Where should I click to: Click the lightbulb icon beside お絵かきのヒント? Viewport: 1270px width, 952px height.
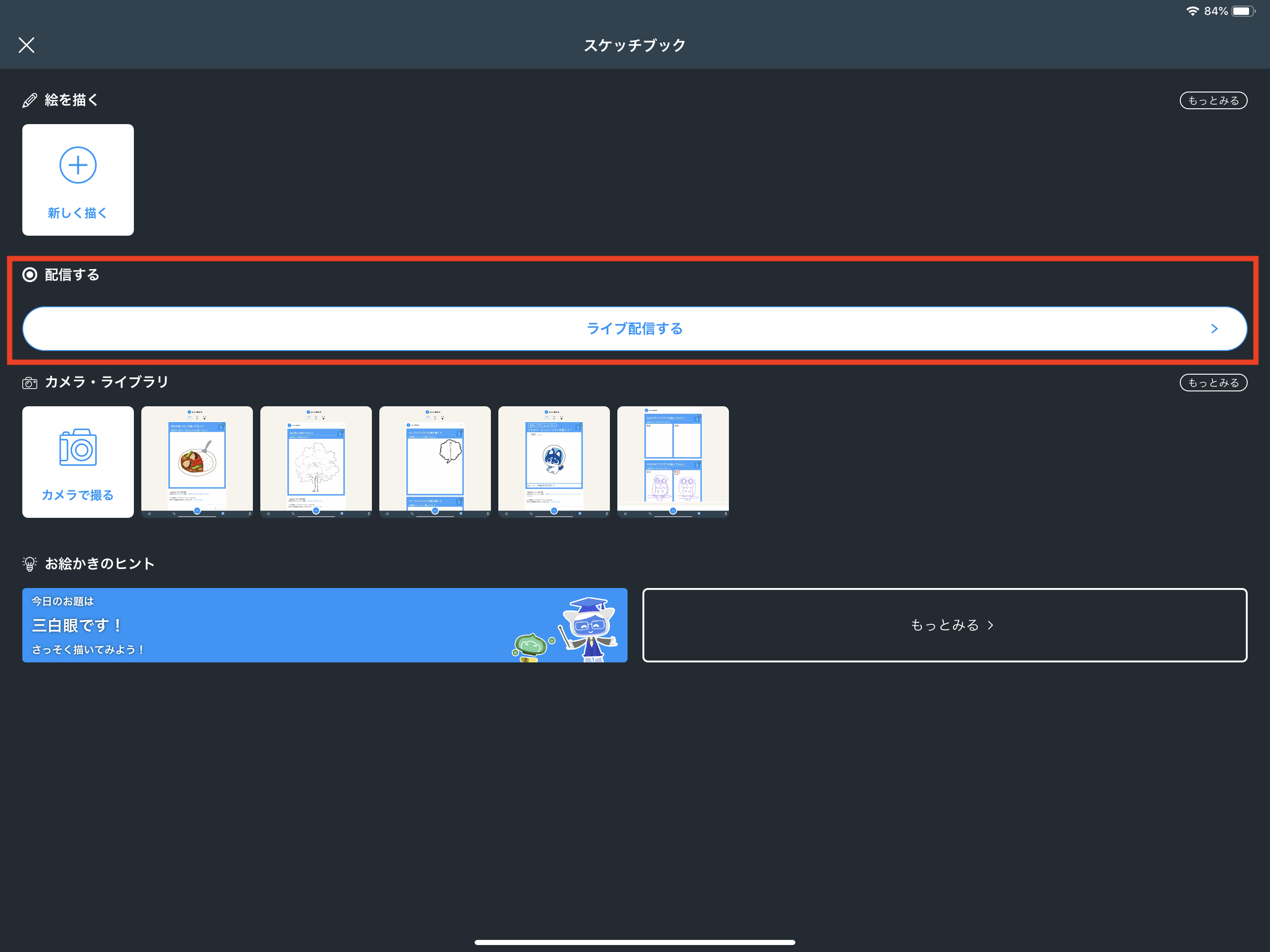(30, 564)
